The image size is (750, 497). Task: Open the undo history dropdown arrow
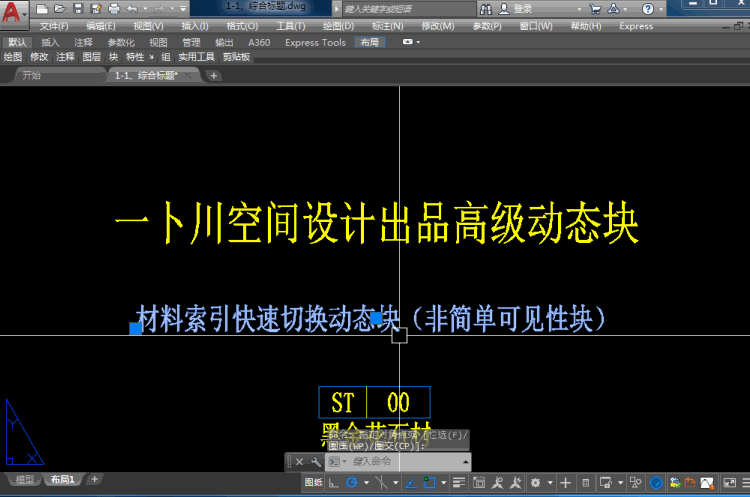click(145, 9)
